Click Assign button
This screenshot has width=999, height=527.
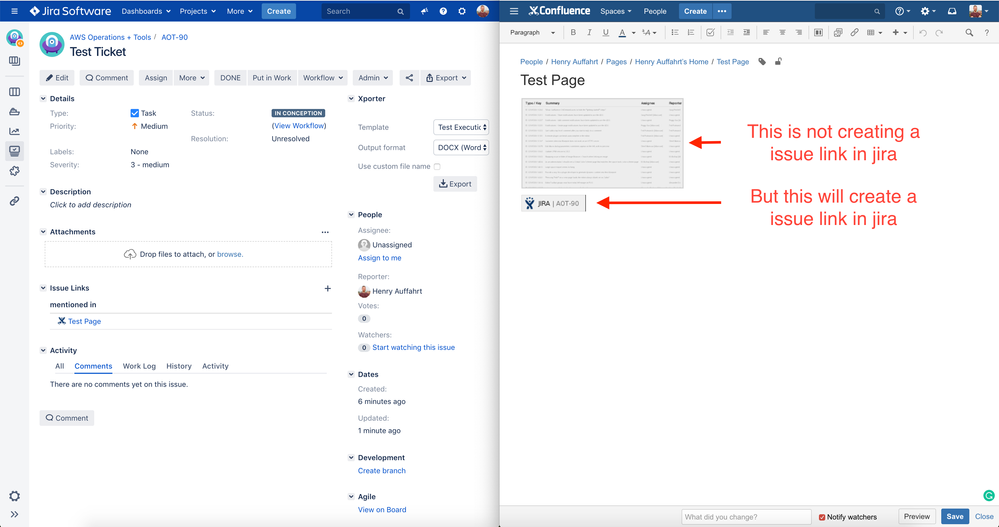(155, 78)
